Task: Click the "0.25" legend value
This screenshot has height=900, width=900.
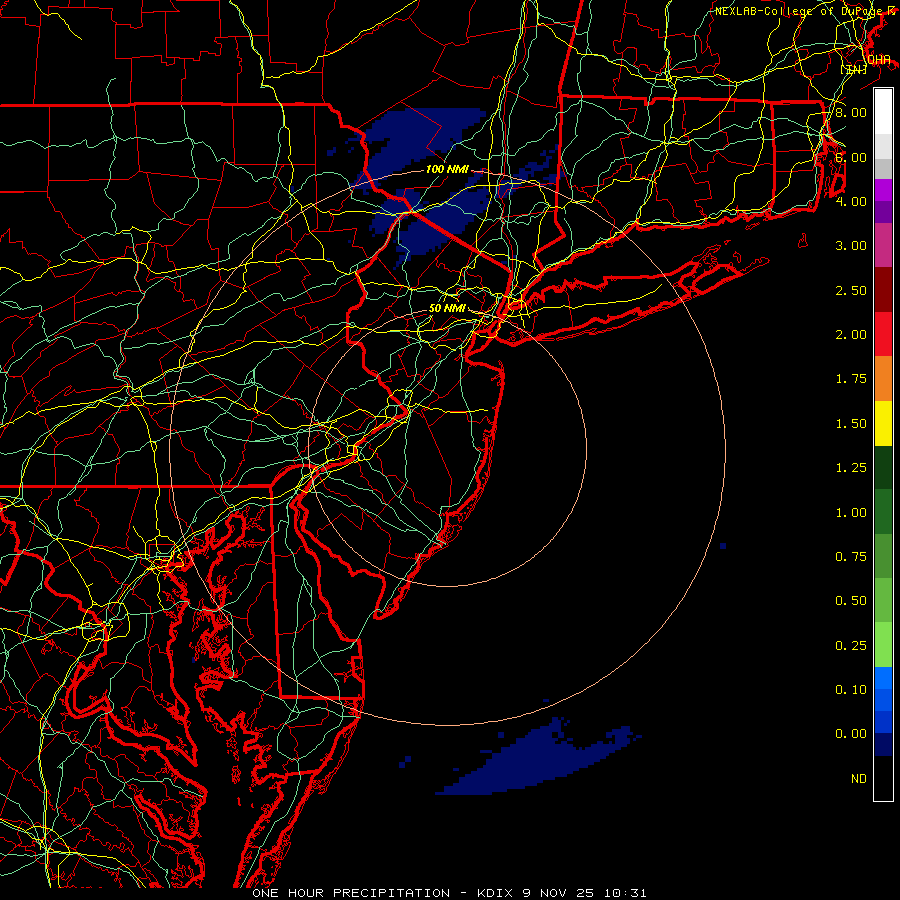Action: (851, 646)
